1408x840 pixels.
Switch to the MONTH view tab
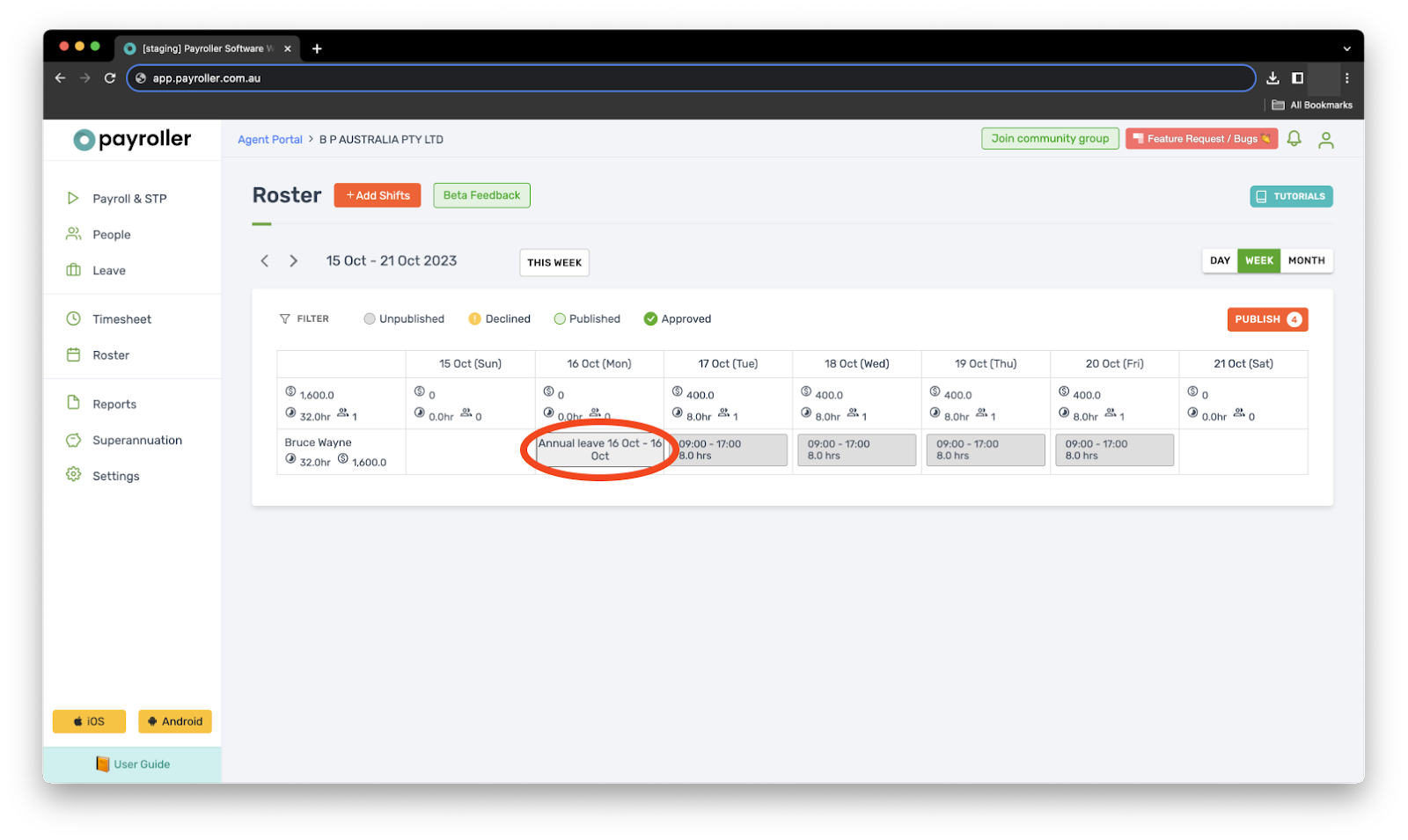click(x=1306, y=260)
